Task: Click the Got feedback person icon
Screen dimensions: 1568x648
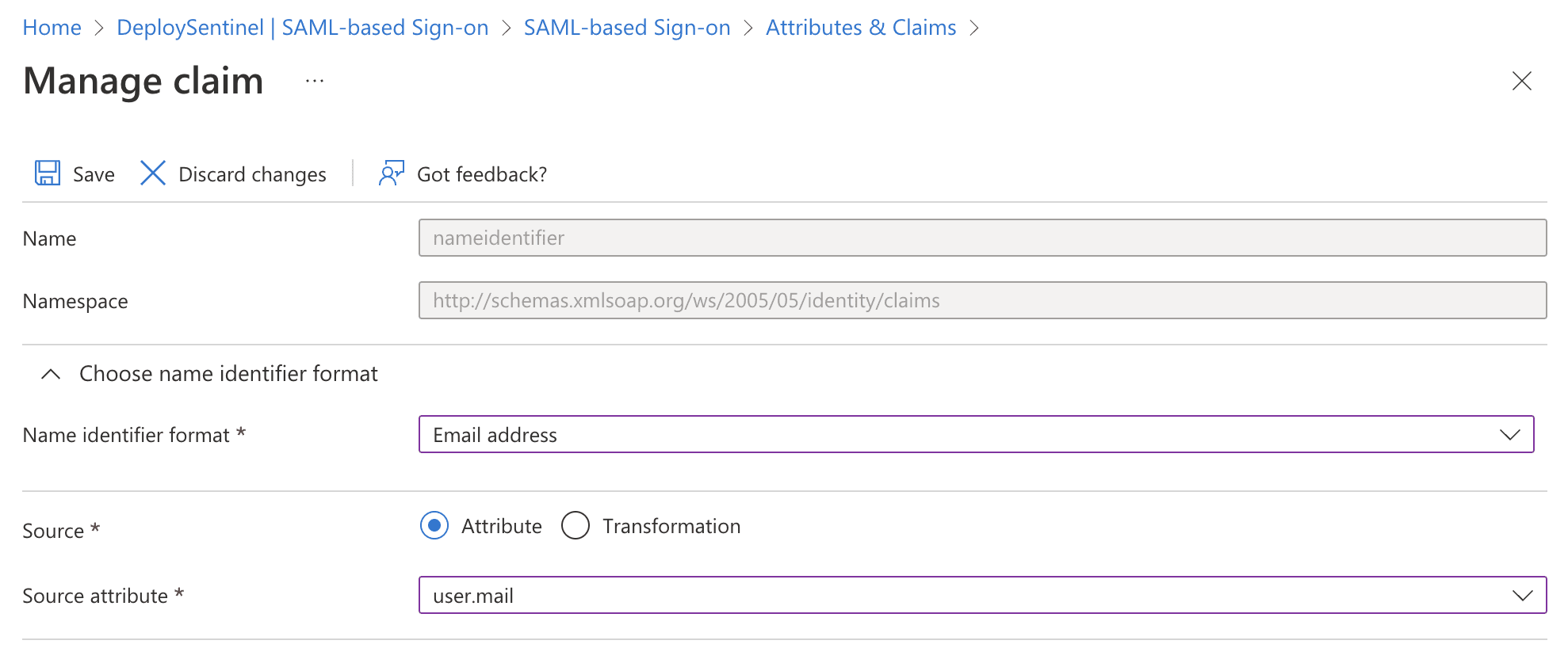Action: click(x=389, y=173)
